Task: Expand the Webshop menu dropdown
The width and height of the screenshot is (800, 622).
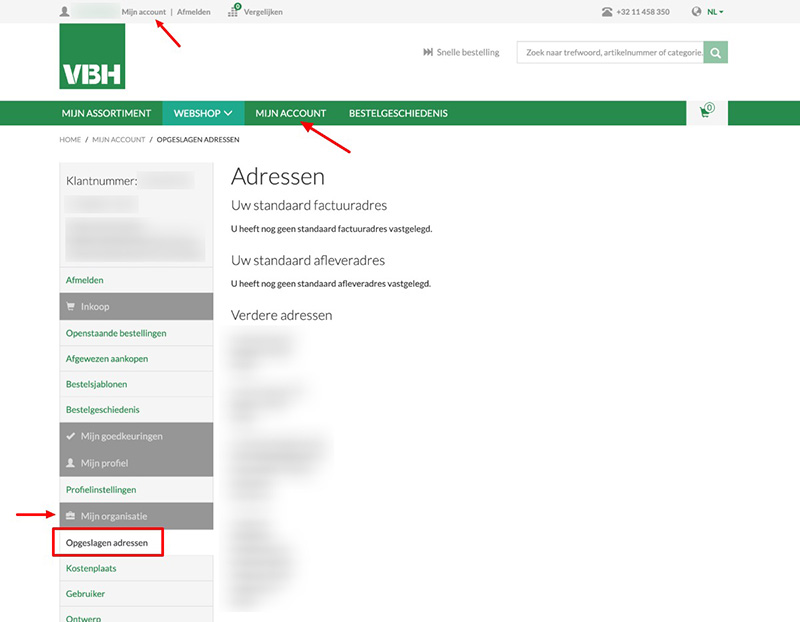Action: (202, 113)
